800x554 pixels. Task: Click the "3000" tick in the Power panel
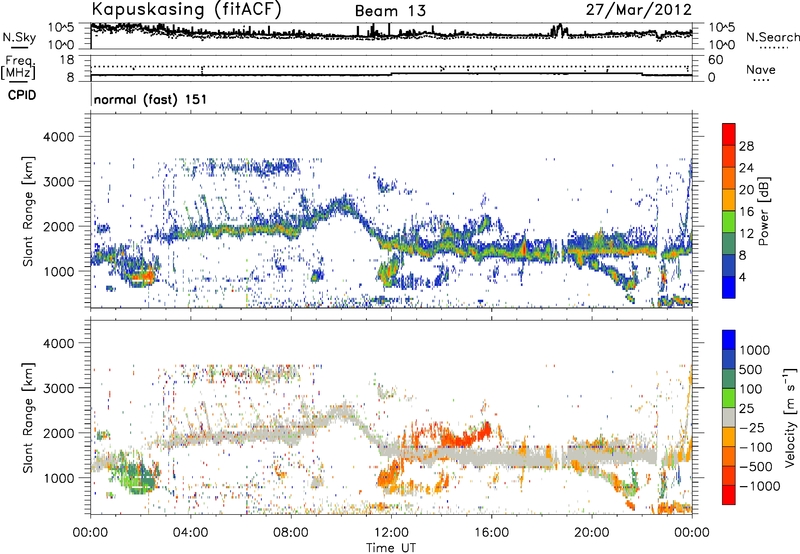coord(59,182)
